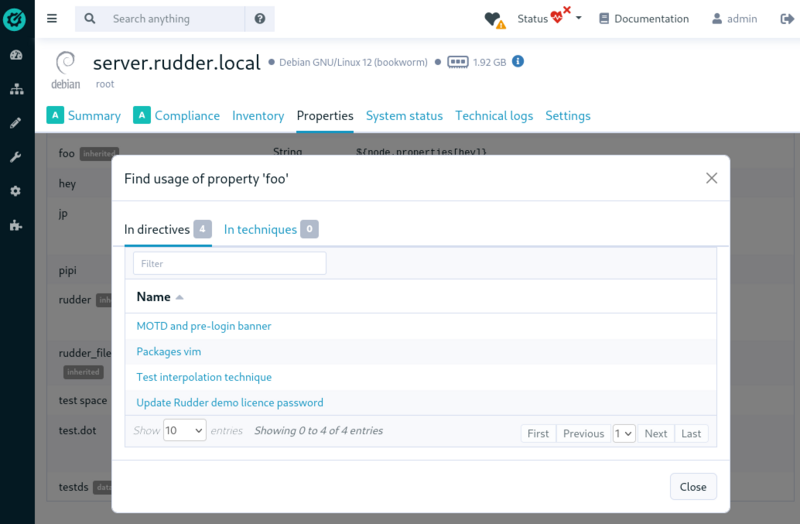Open the System status tab

point(404,116)
